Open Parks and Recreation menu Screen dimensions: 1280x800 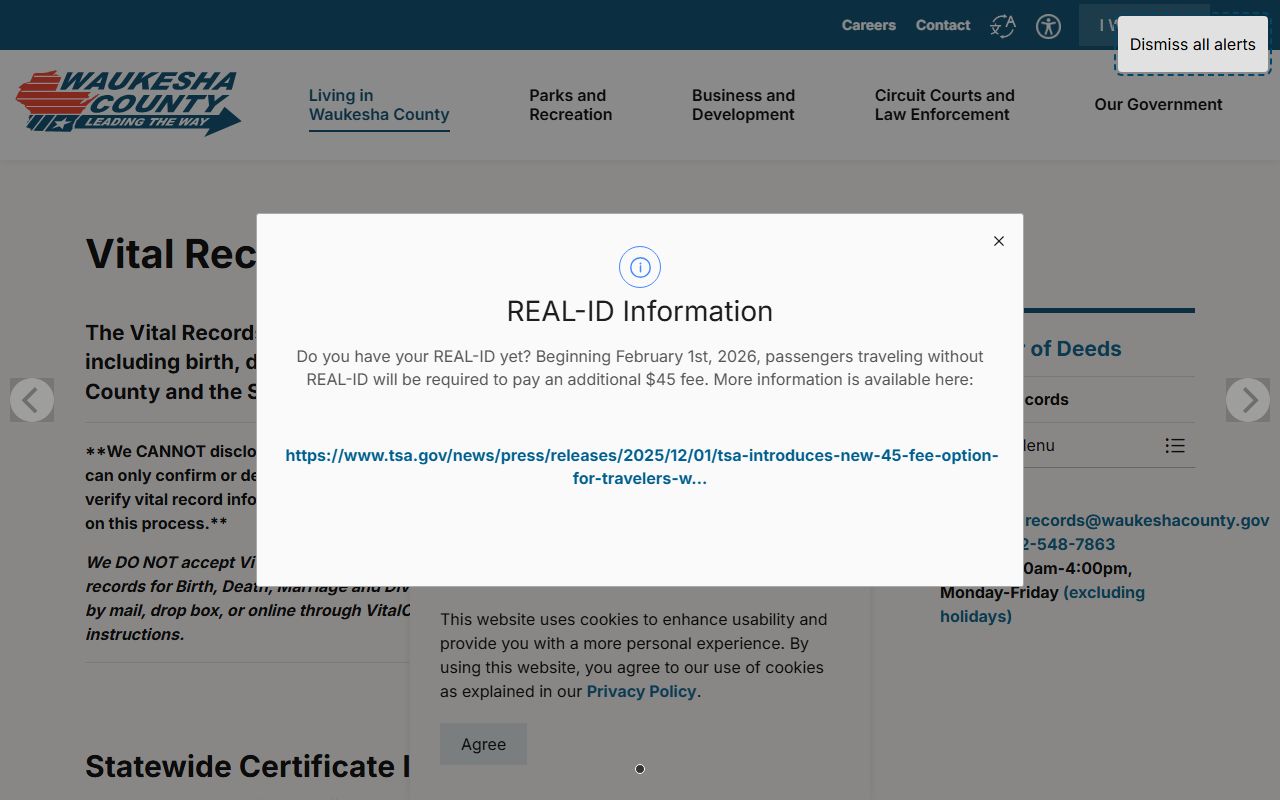[570, 105]
